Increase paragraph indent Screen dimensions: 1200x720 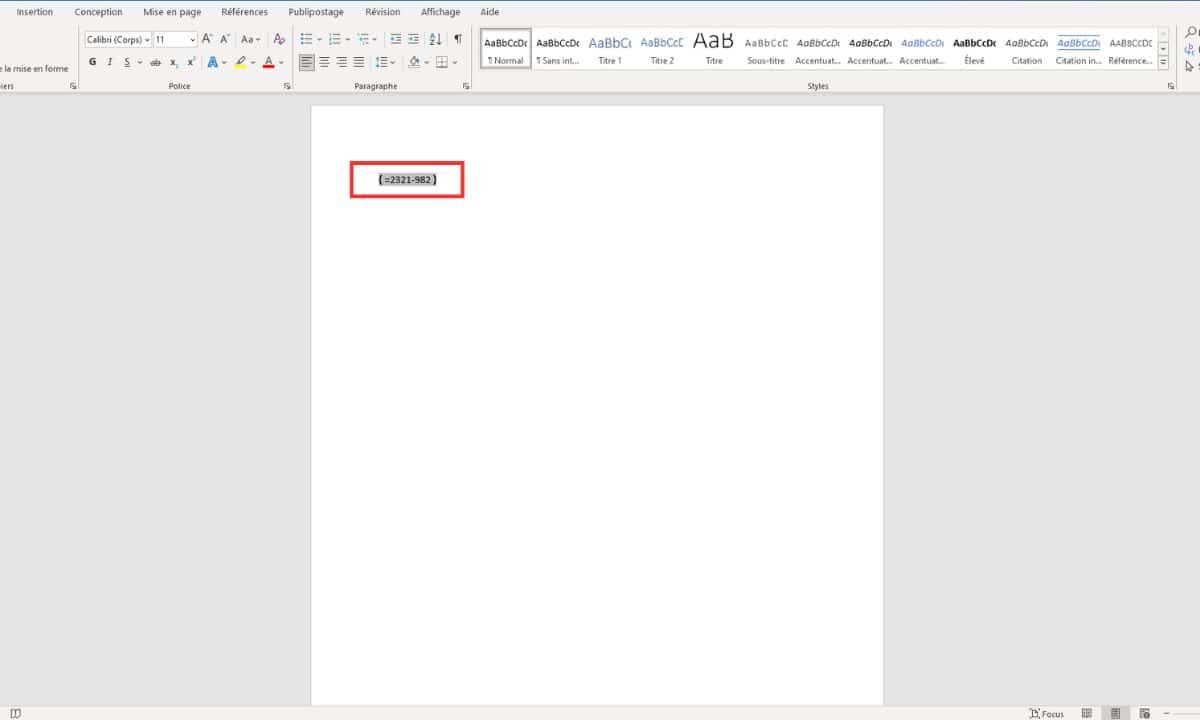pyautogui.click(x=413, y=39)
